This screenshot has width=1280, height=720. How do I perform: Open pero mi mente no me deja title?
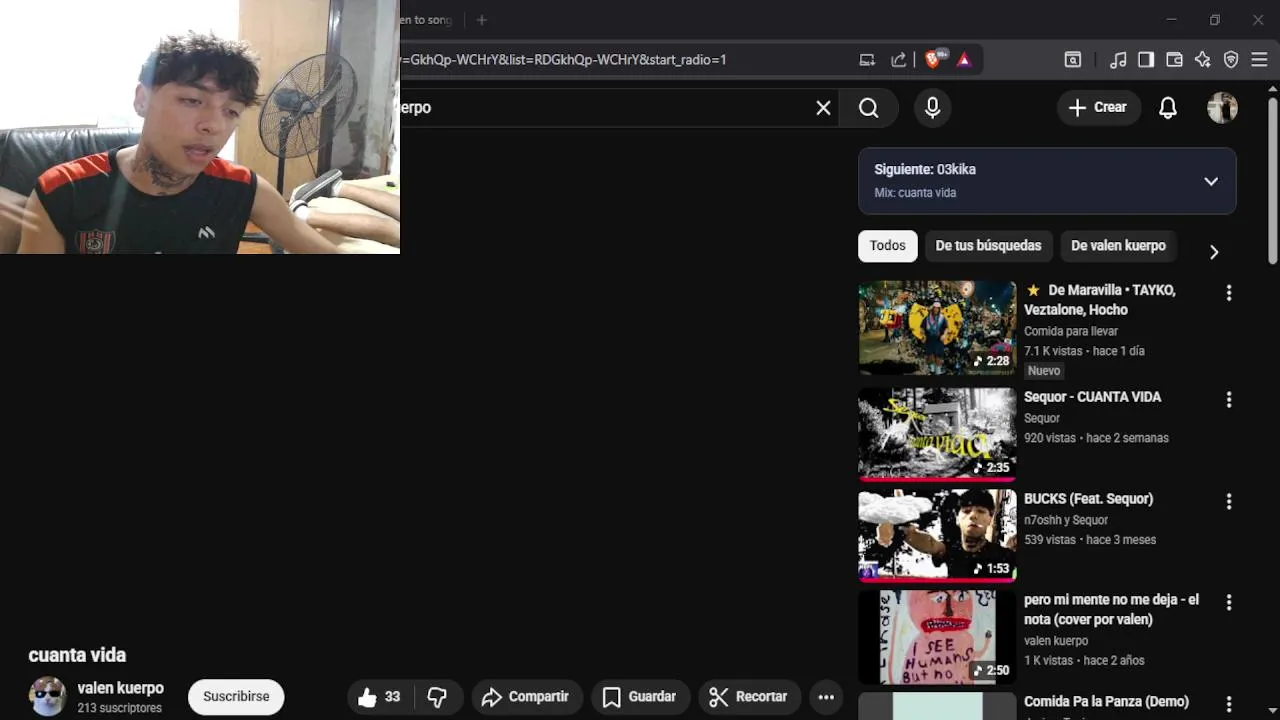click(1111, 610)
